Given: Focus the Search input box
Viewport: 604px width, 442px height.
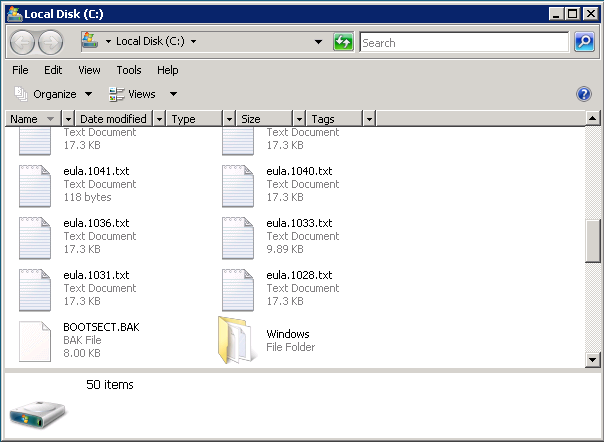Looking at the screenshot, I should click(464, 42).
